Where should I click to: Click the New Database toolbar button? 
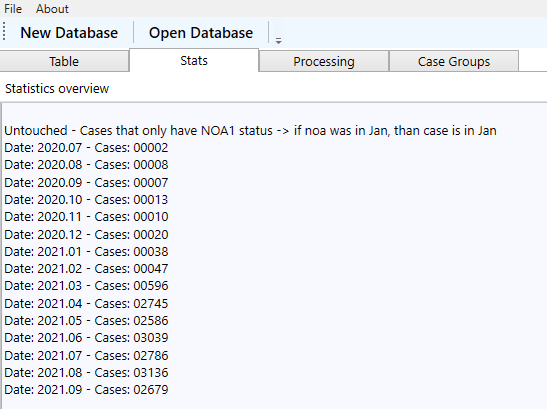(x=69, y=33)
